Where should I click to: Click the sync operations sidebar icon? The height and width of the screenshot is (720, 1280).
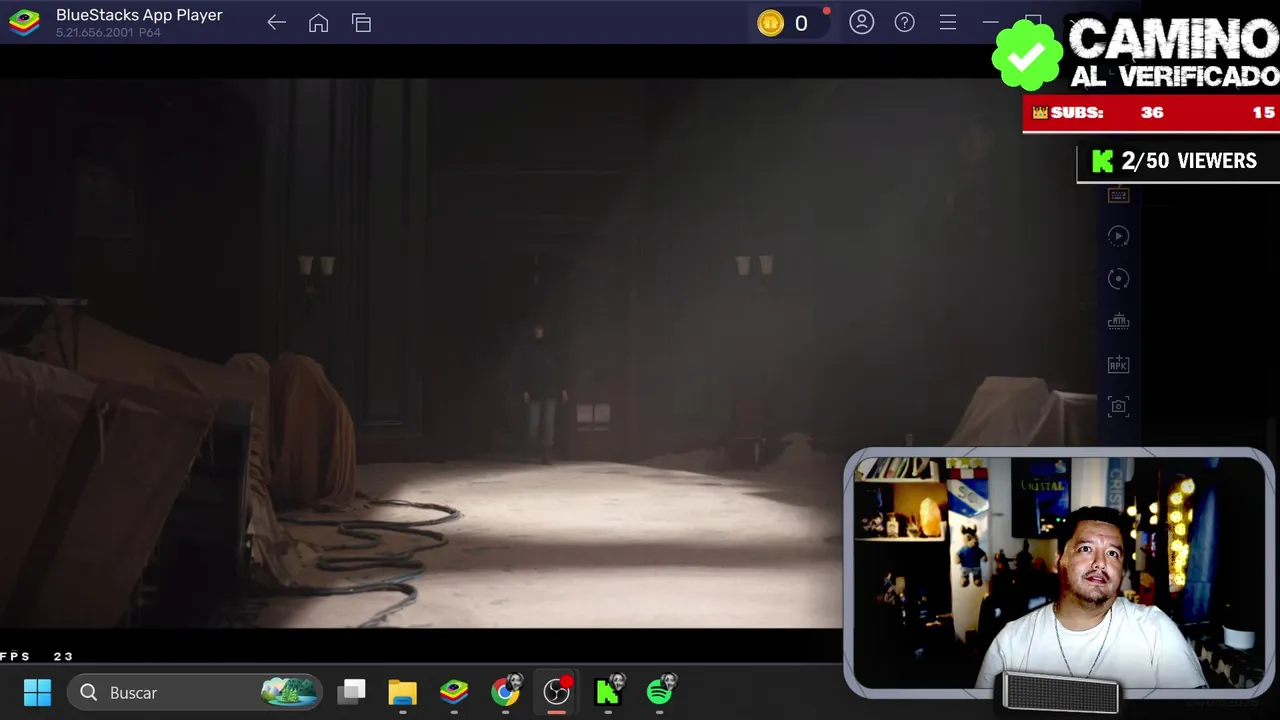pyautogui.click(x=1118, y=279)
